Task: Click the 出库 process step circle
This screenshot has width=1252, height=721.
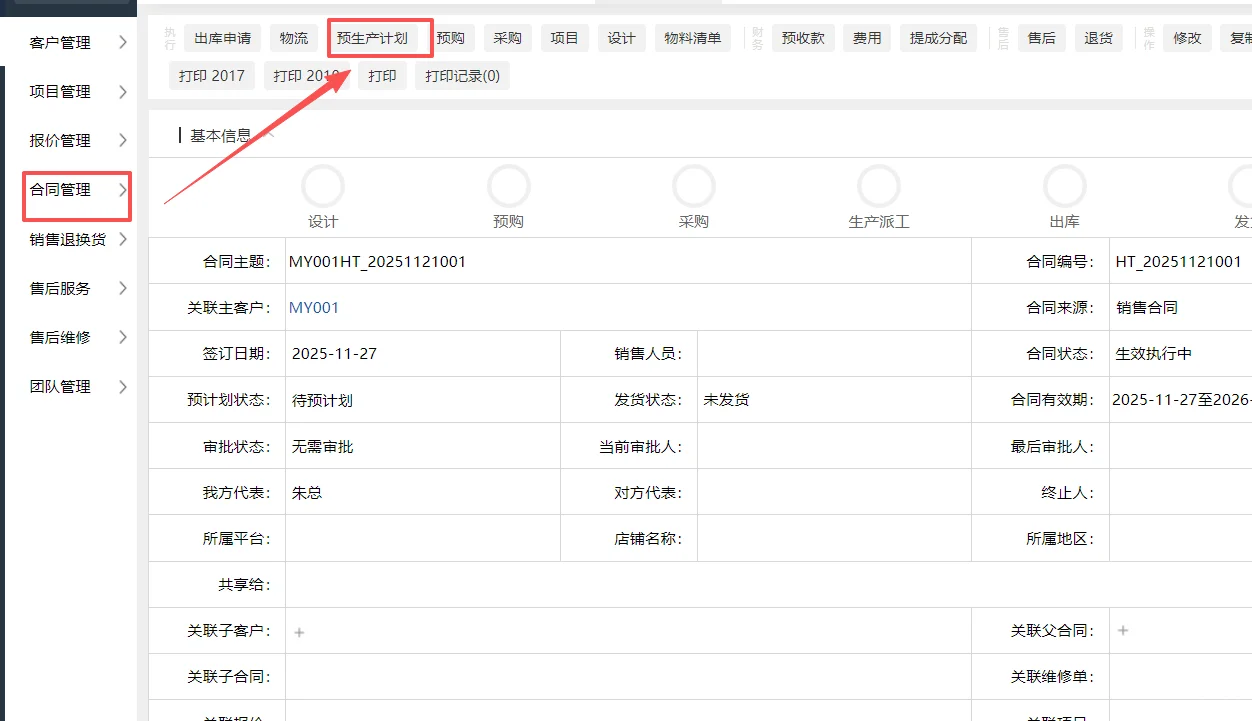Action: point(1064,186)
